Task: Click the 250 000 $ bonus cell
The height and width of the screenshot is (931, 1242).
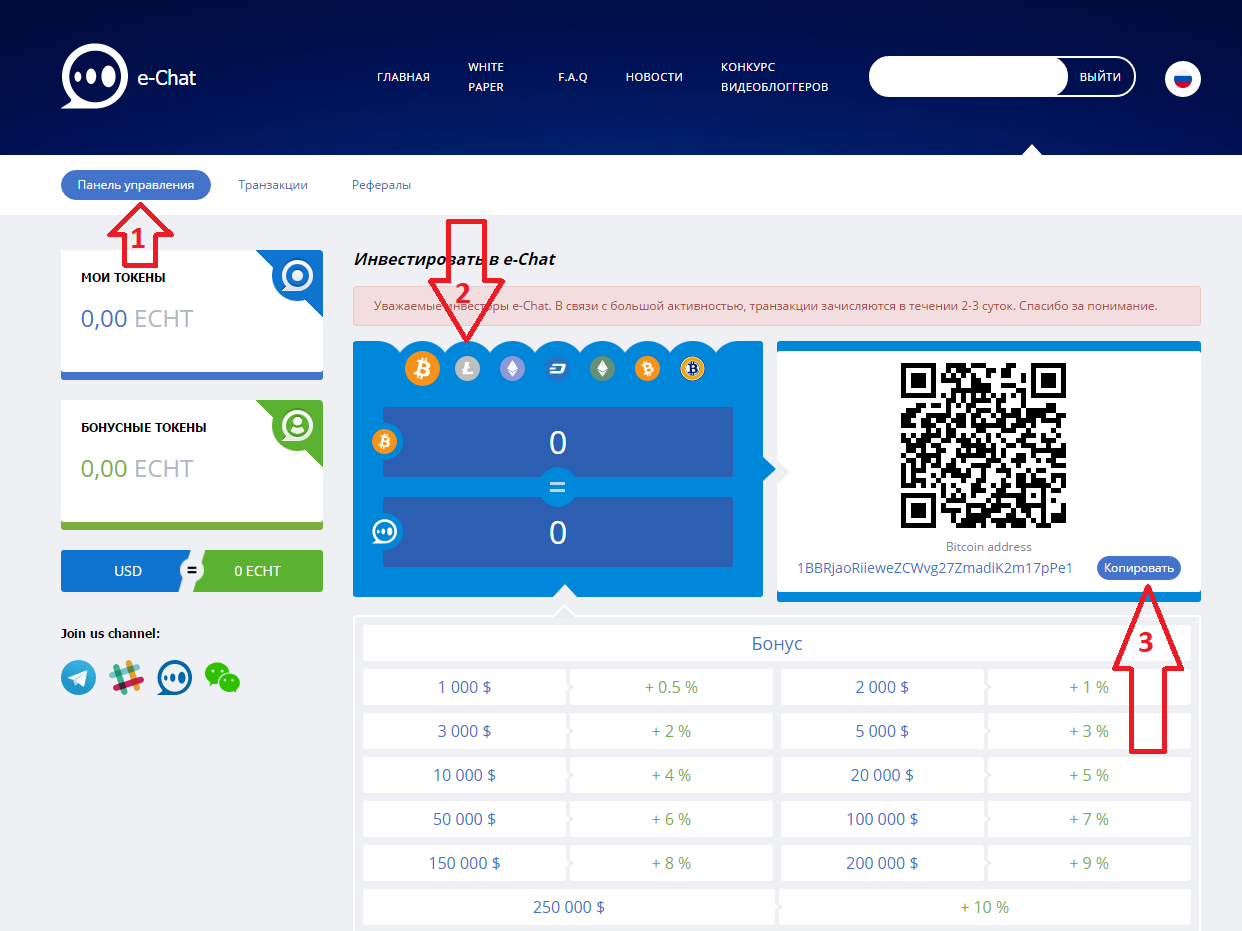Action: pos(568,907)
